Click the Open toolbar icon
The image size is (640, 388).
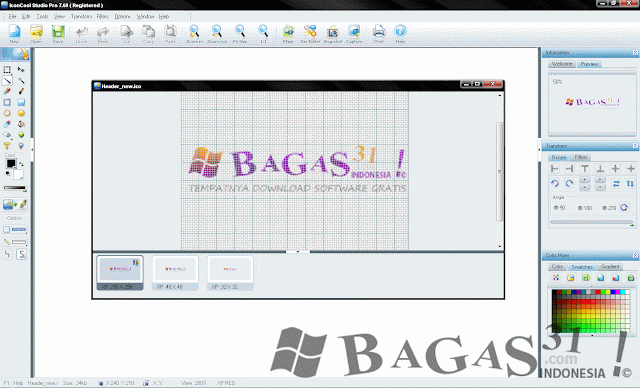coord(36,34)
